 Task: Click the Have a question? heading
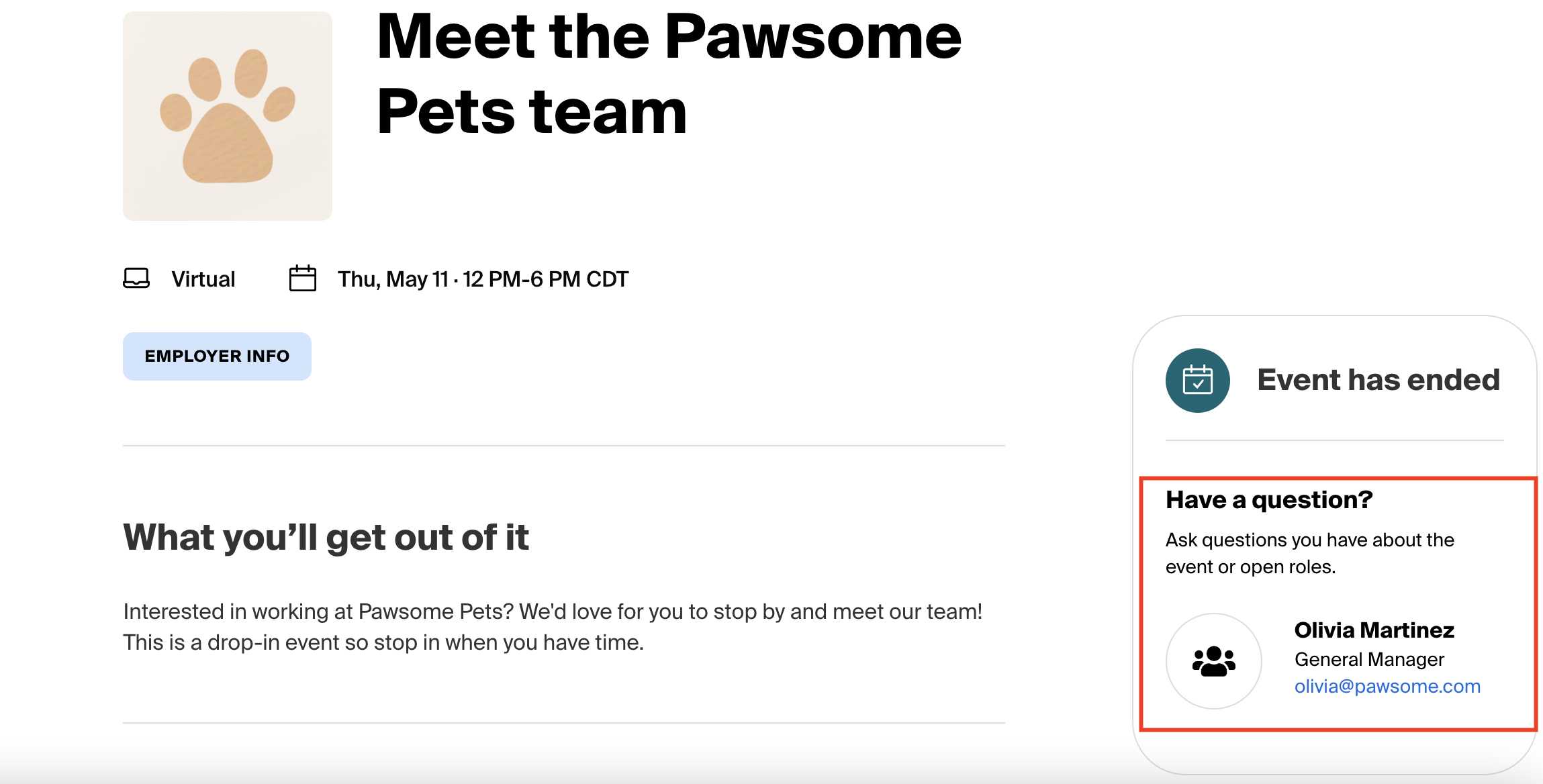[x=1269, y=500]
